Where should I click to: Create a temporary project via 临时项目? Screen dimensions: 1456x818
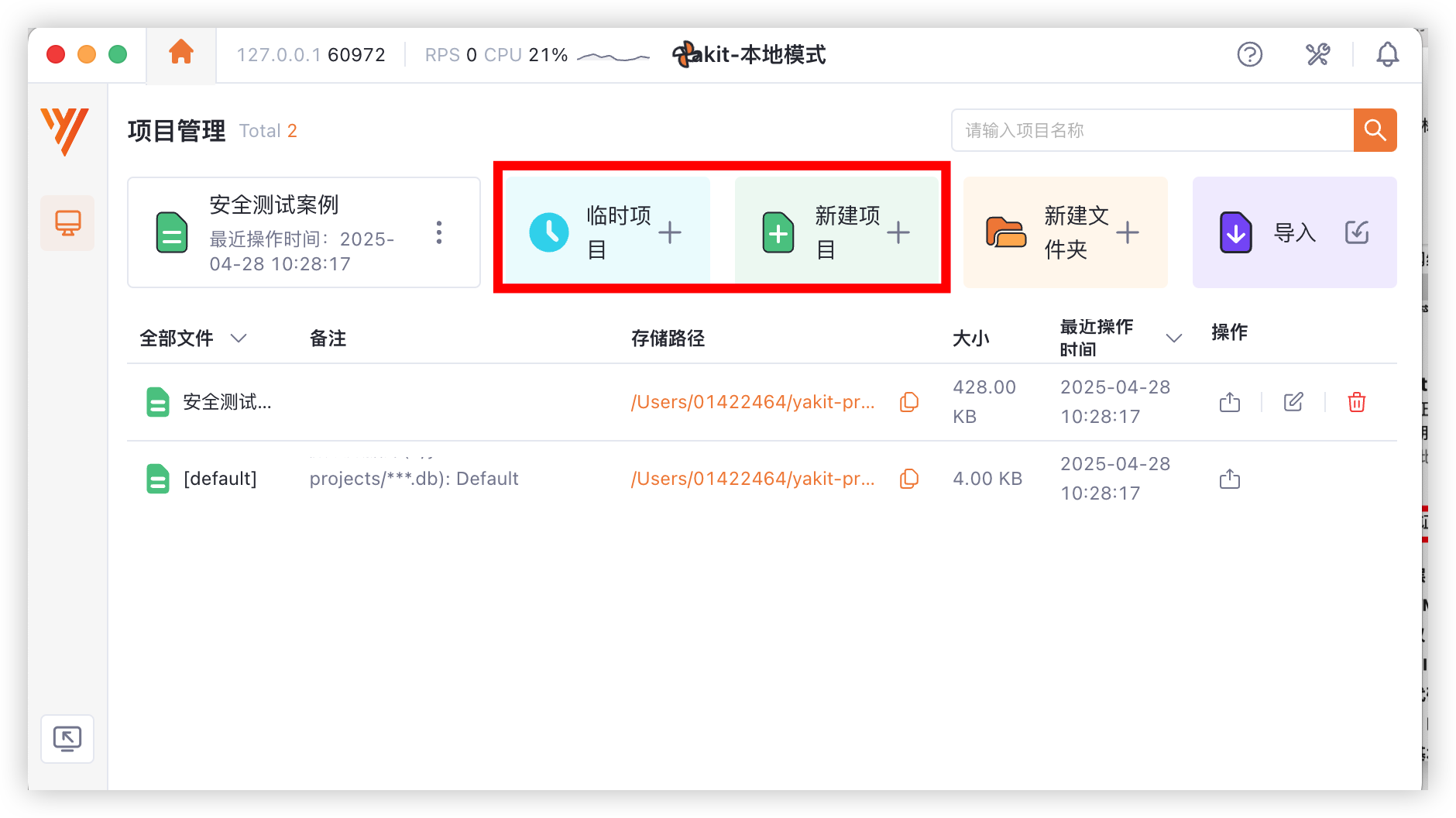(607, 231)
